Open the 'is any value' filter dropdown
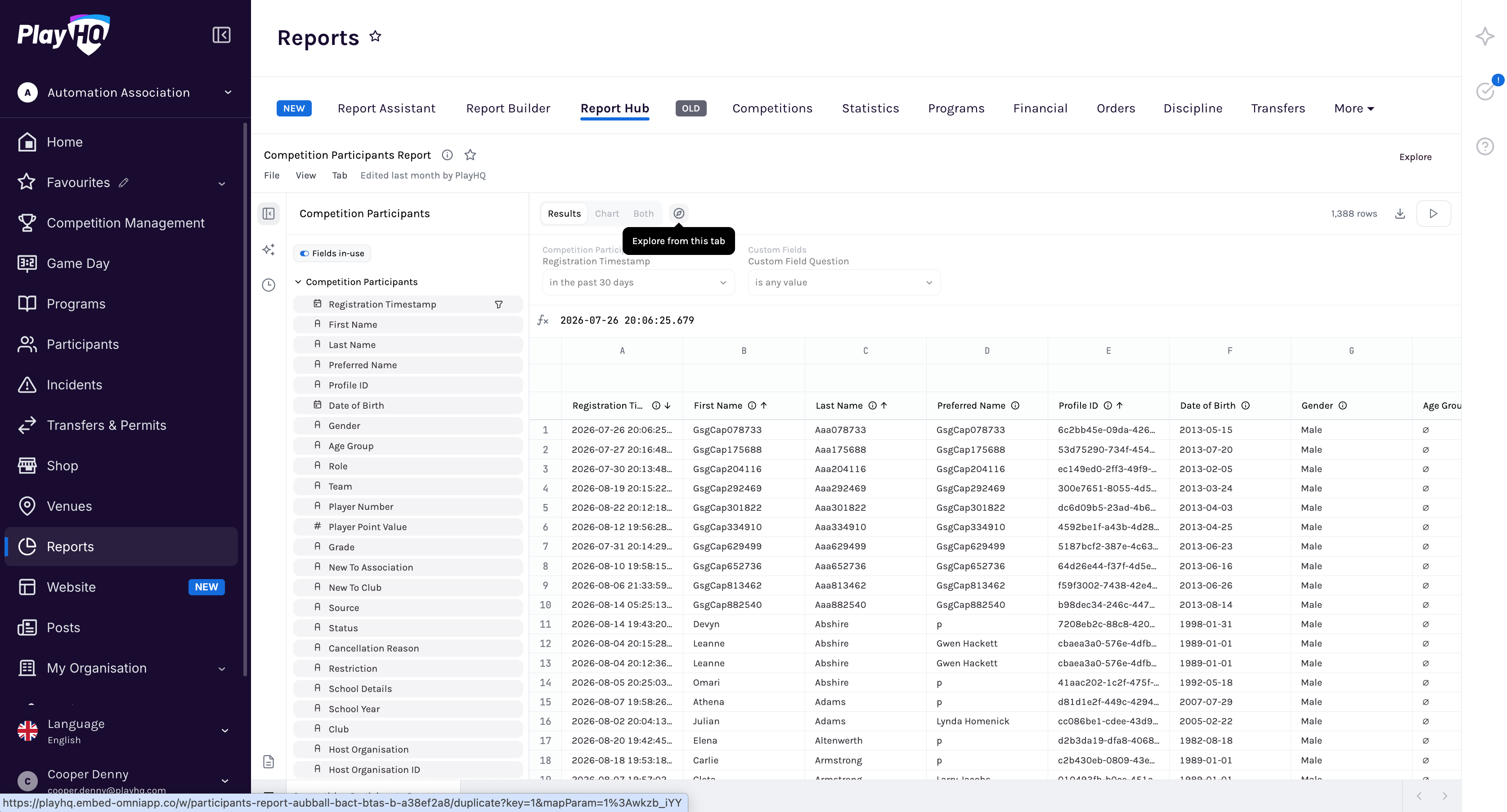 tap(843, 282)
